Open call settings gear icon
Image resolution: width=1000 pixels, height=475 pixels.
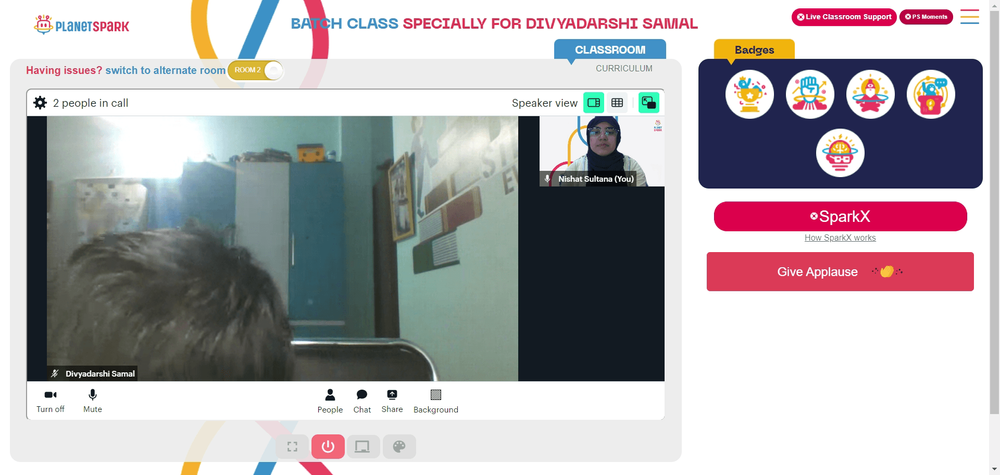coord(40,103)
